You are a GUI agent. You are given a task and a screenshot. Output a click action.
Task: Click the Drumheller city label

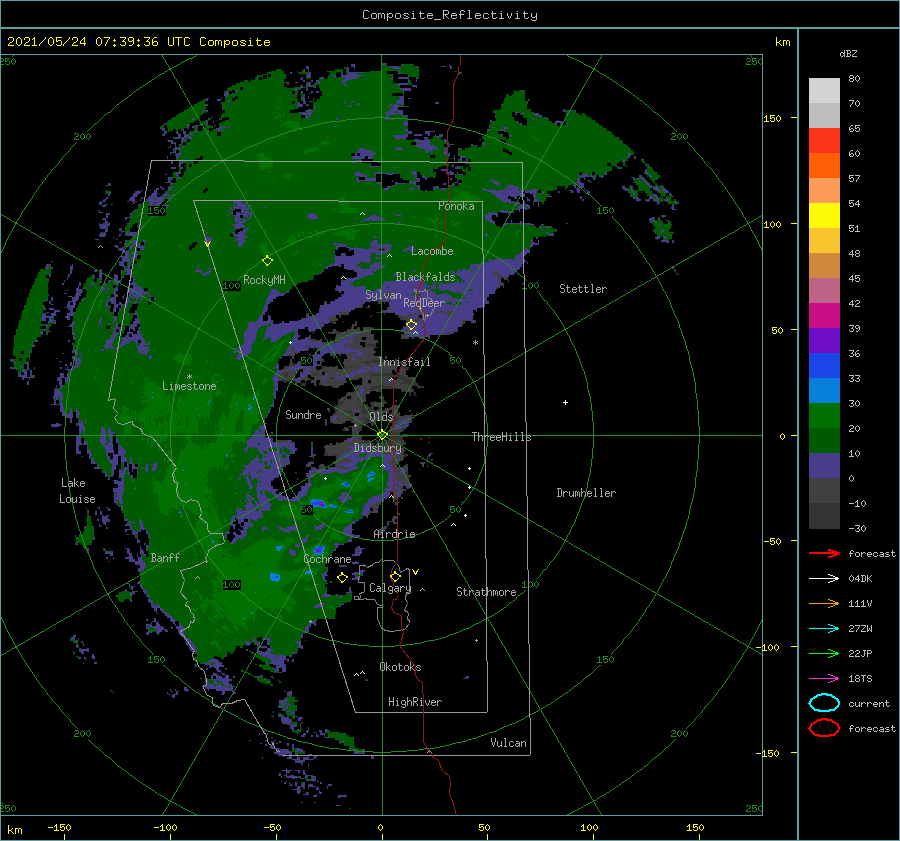[586, 493]
